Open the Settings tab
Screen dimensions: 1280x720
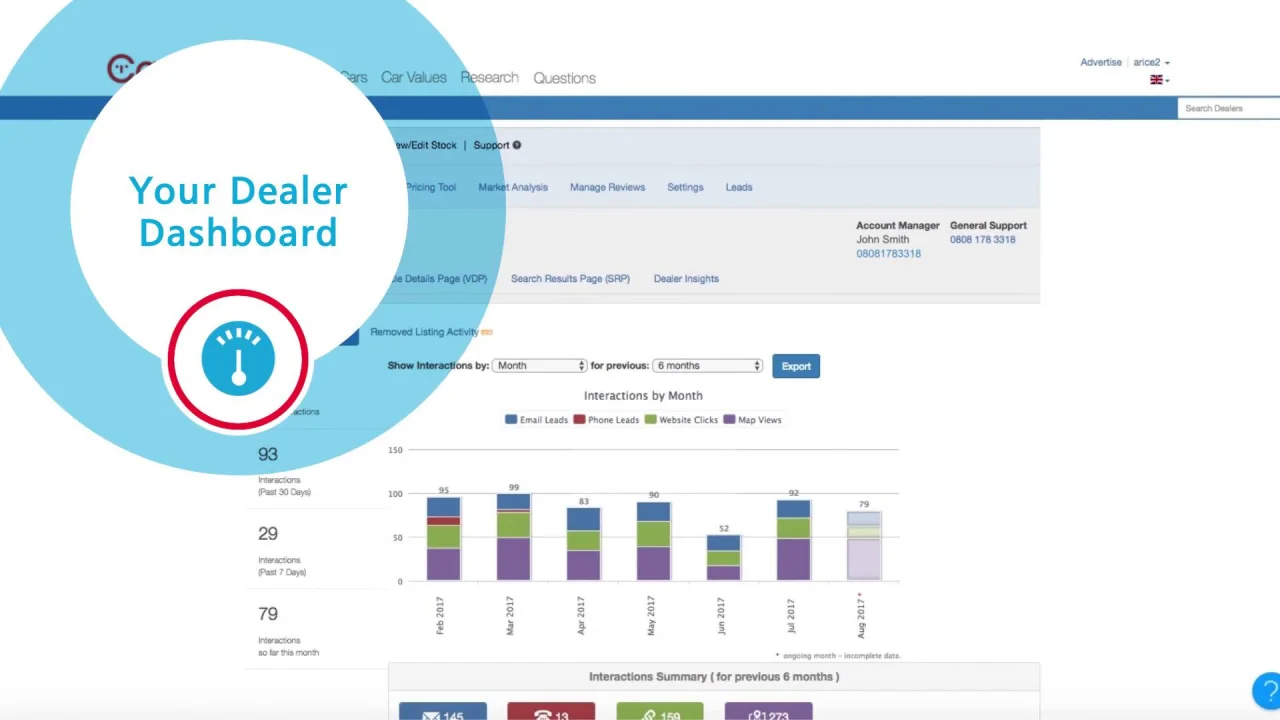(x=685, y=187)
